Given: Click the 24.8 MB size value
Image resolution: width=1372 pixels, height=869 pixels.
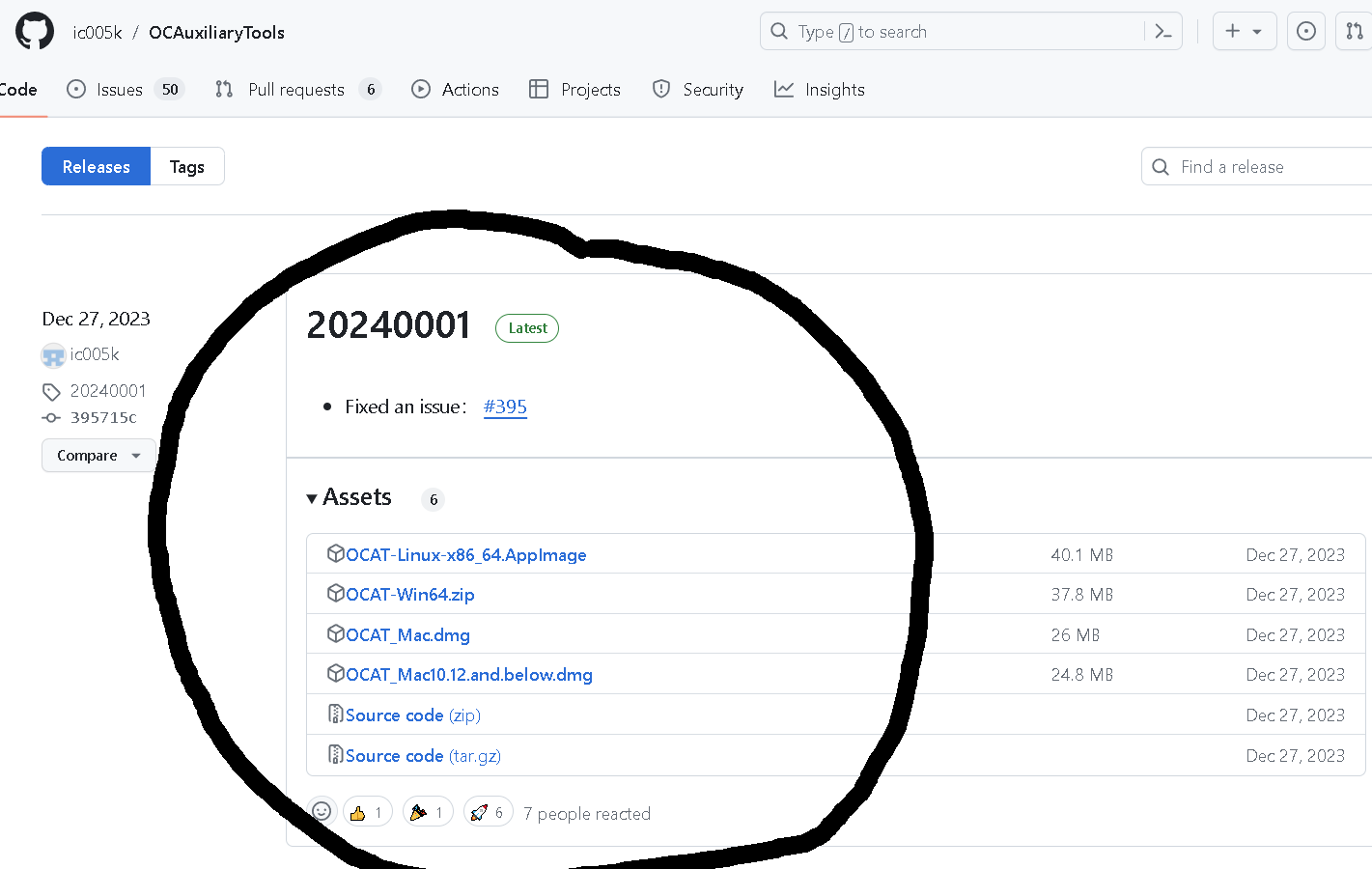Looking at the screenshot, I should [x=1082, y=675].
